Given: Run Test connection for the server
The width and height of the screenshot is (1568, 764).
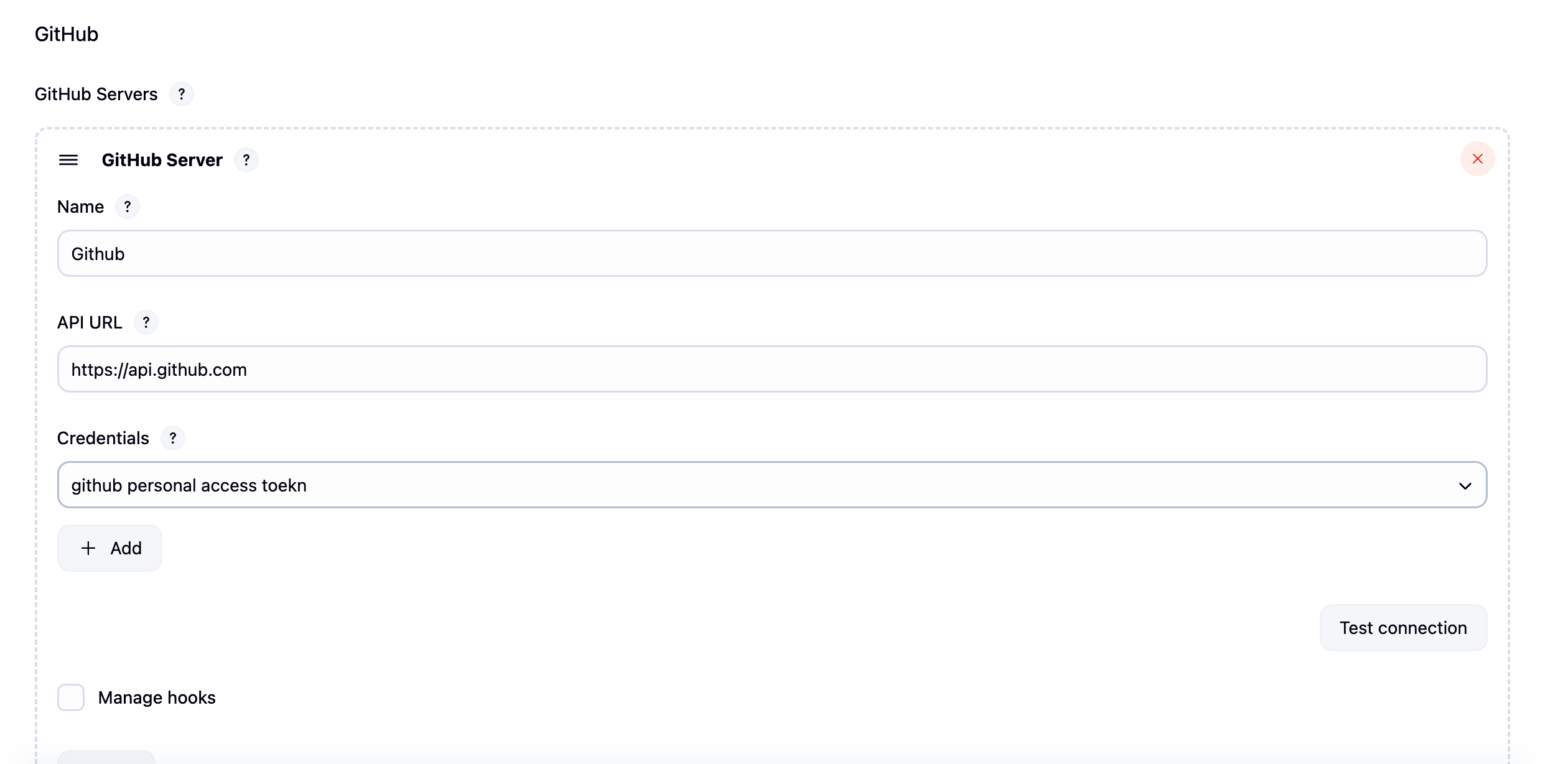Looking at the screenshot, I should [x=1403, y=628].
